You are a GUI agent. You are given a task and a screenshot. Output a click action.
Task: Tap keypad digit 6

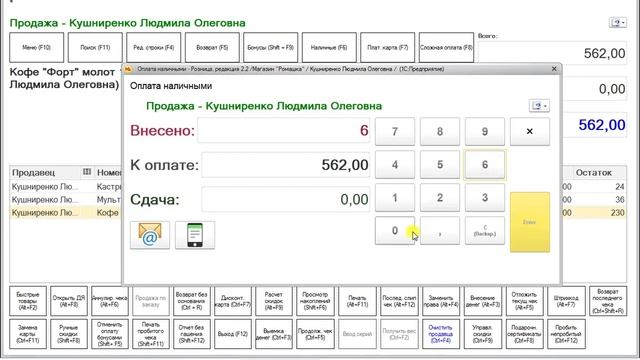pyautogui.click(x=484, y=164)
